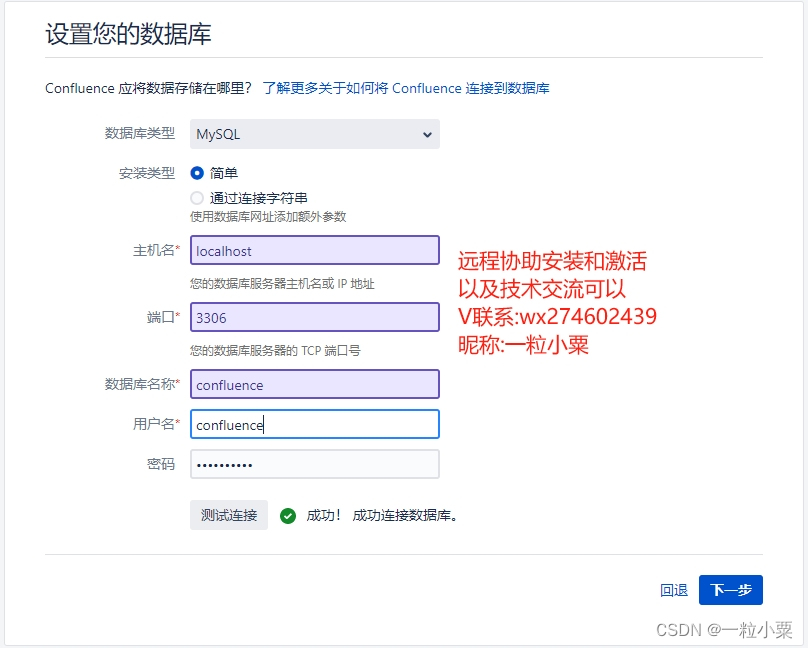808x648 pixels.
Task: Click the 您的数据库服务器的 TCP 端口号 hint
Action: pos(275,351)
